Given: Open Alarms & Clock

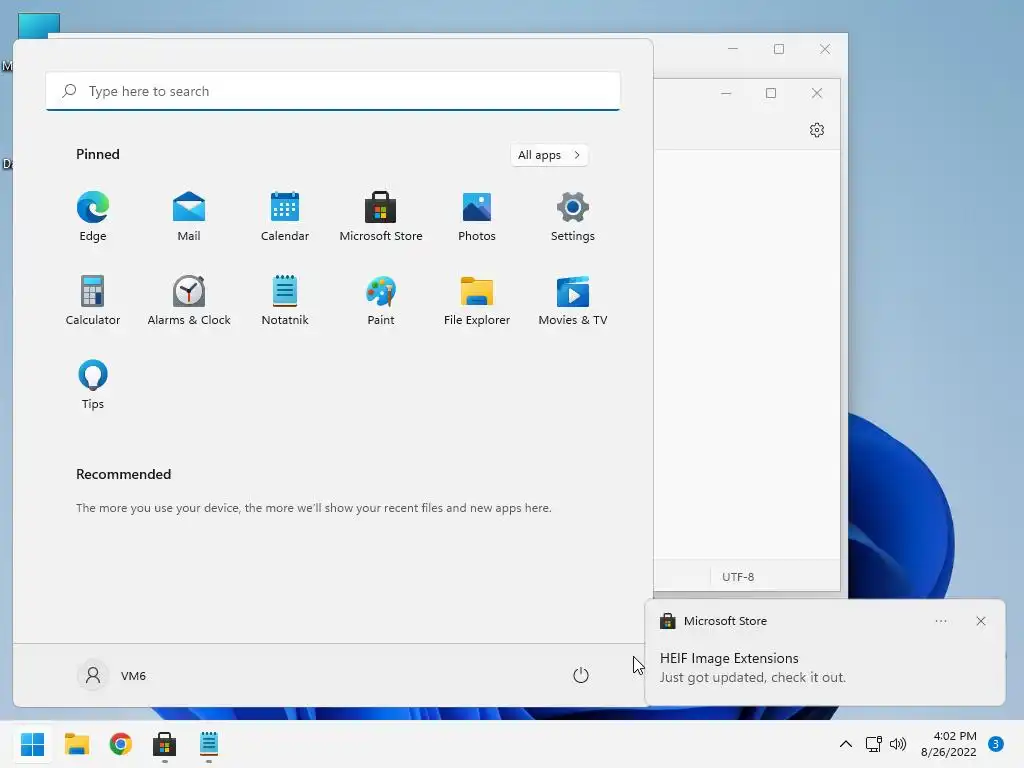Looking at the screenshot, I should pos(189,301).
